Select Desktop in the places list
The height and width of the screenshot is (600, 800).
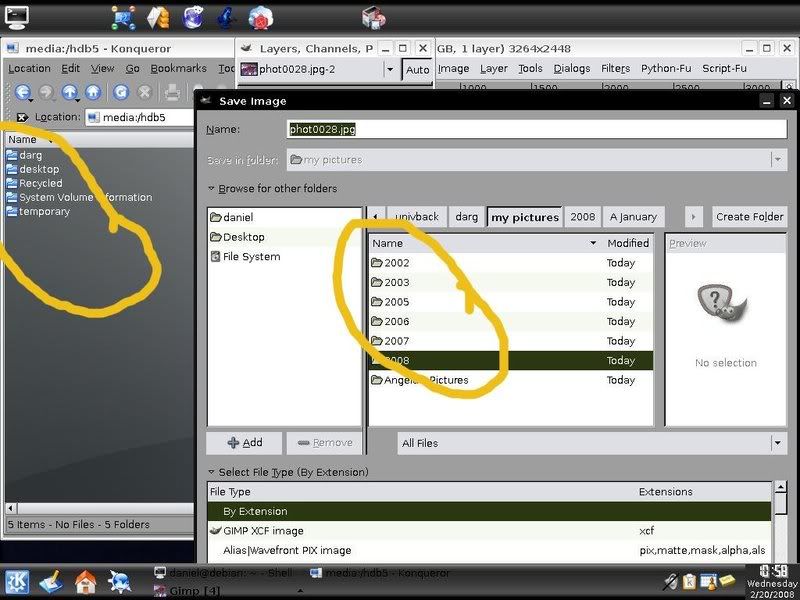(x=285, y=237)
